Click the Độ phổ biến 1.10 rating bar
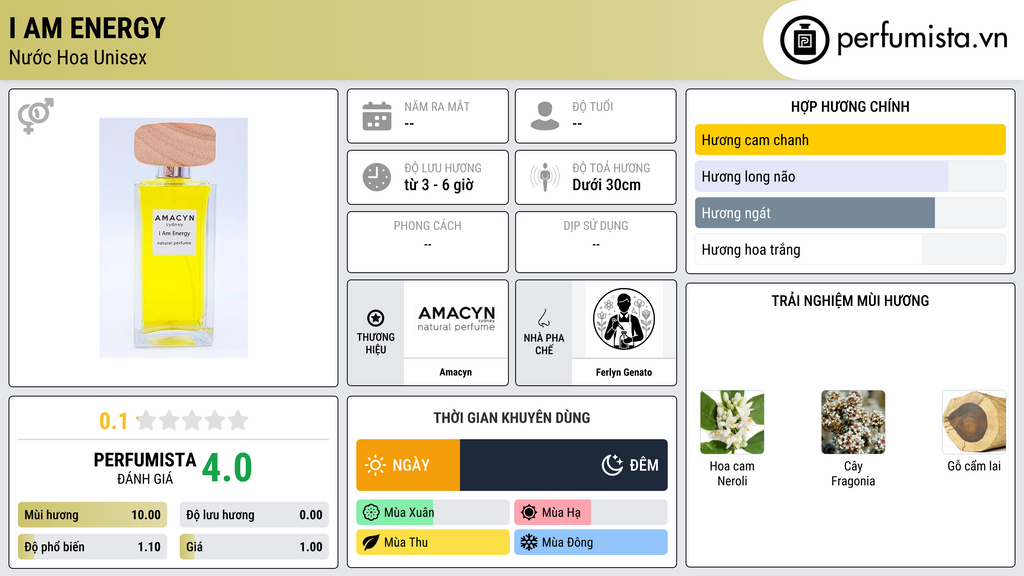This screenshot has height=576, width=1024. point(92,547)
